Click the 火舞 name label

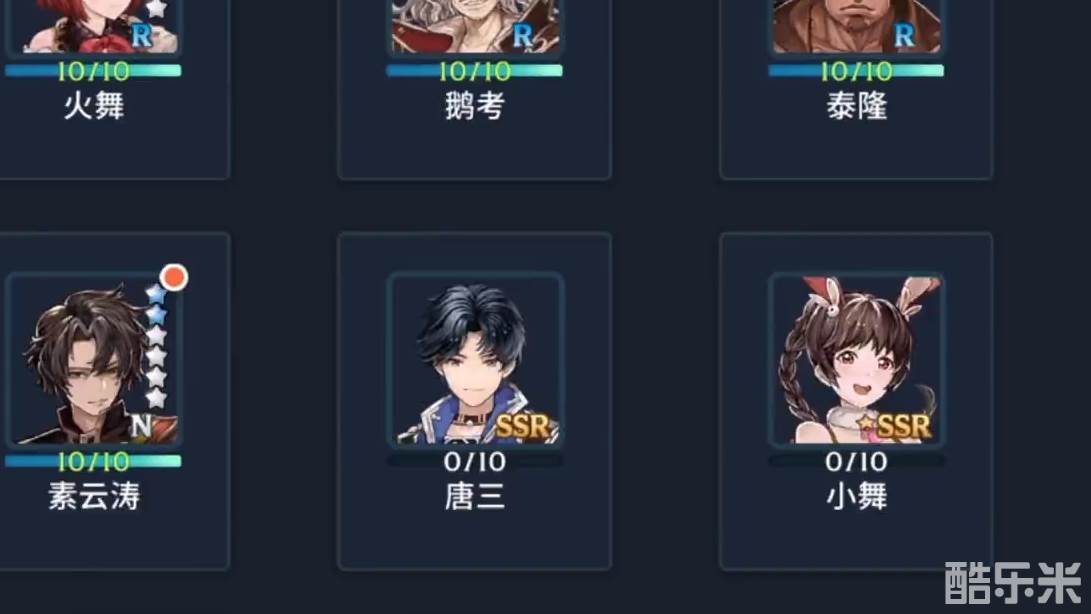(94, 107)
